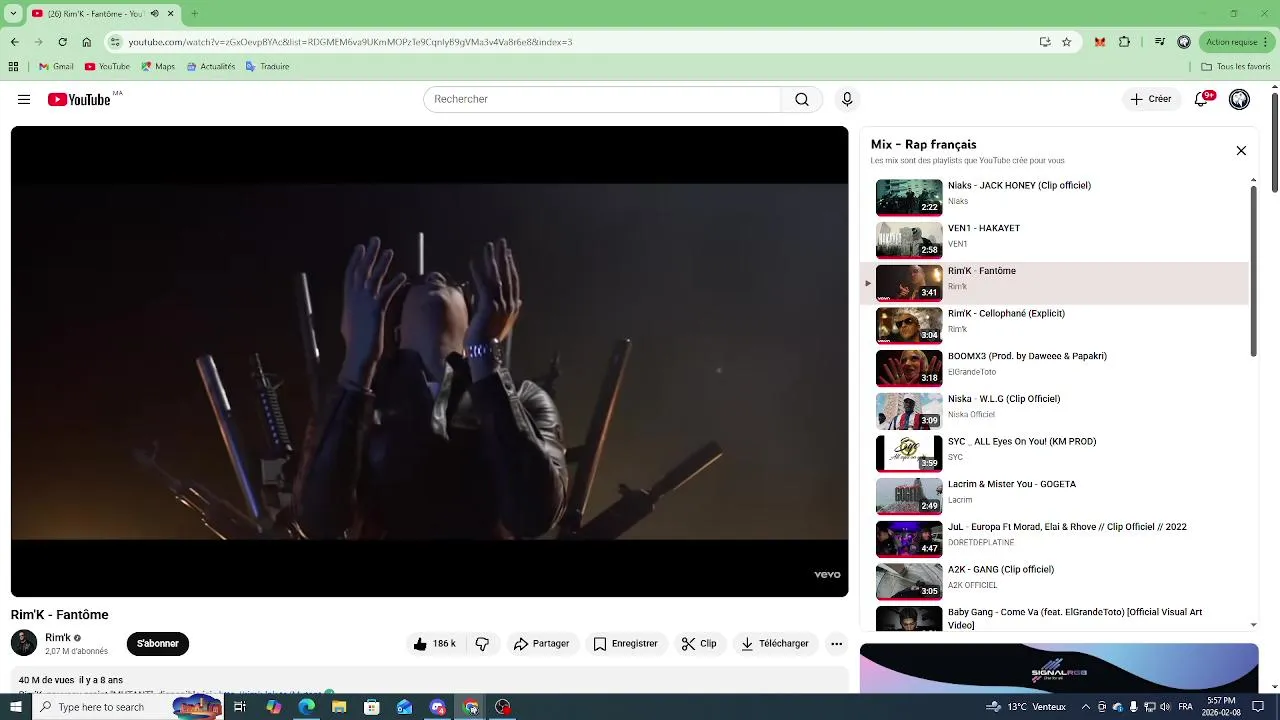The height and width of the screenshot is (720, 1280).
Task: Click the Clip scissors button
Action: coord(699,644)
